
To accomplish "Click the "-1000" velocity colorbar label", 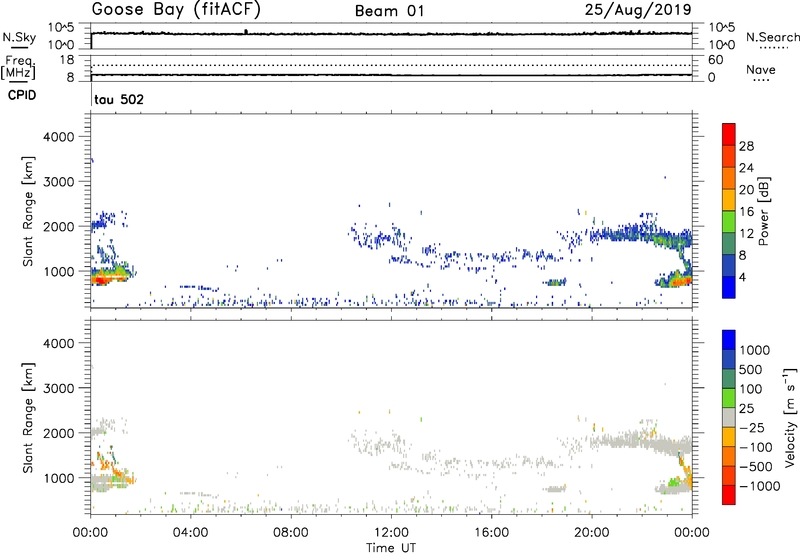I will click(x=759, y=486).
